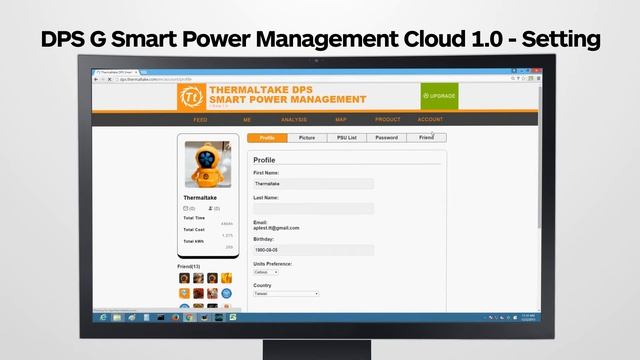Viewport: 640px width, 360px height.
Task: Select the Profile tab
Action: (267, 138)
